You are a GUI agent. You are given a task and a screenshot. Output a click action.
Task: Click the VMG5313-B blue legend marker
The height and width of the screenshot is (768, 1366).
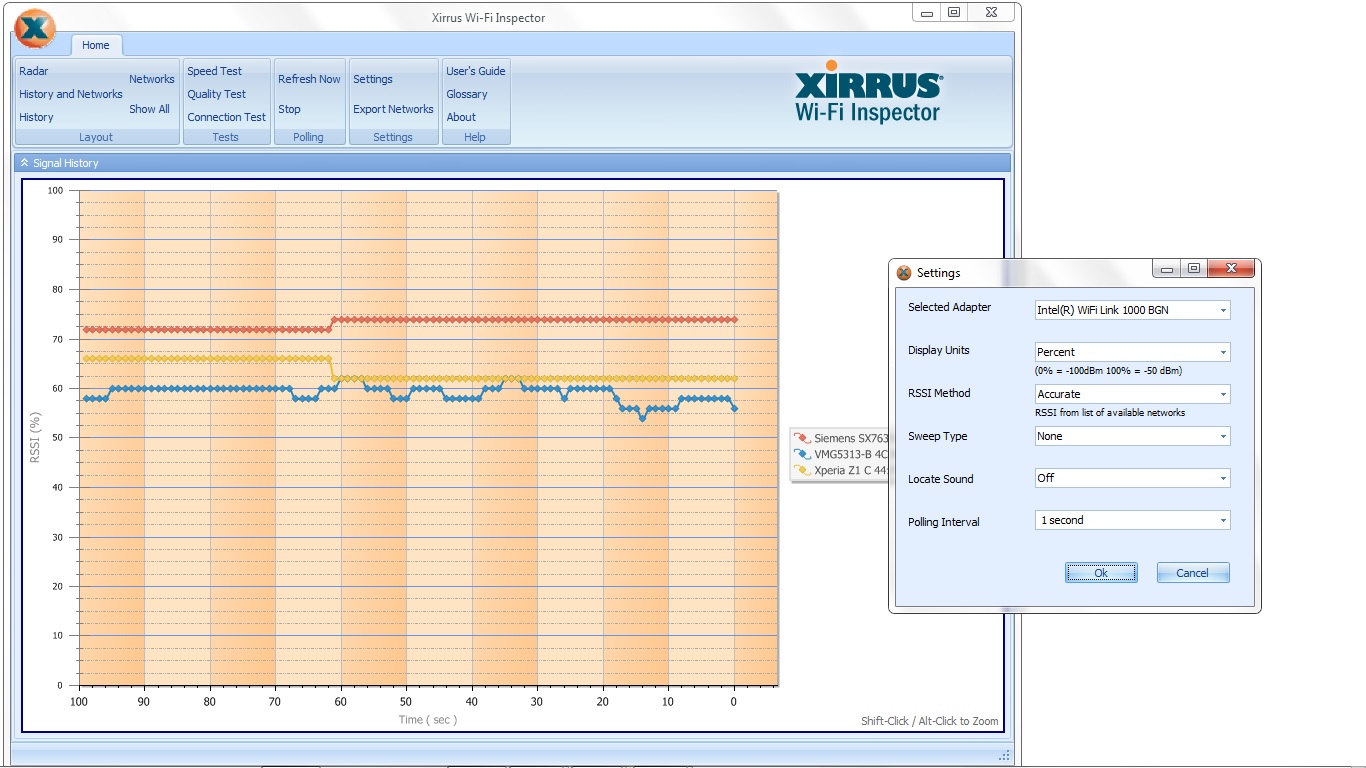click(x=802, y=454)
